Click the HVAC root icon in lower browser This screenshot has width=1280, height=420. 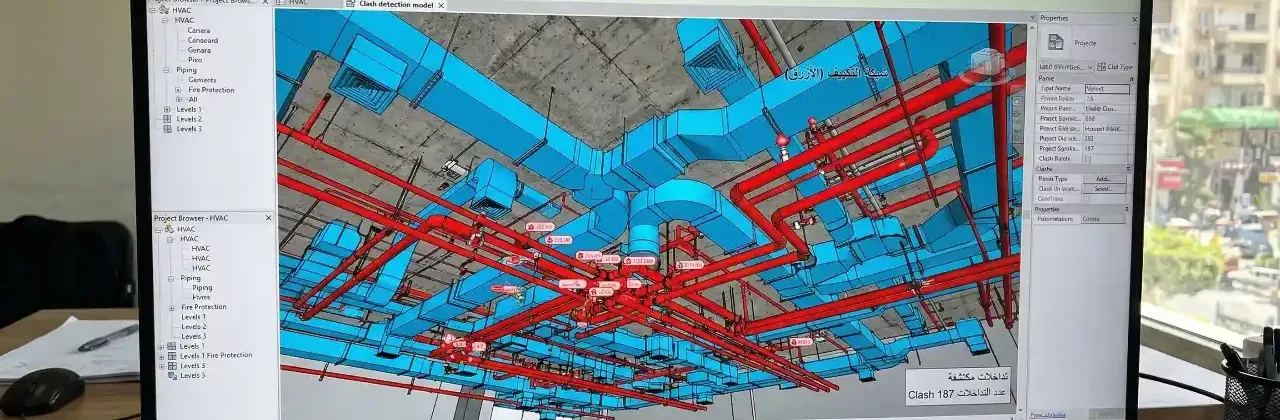(169, 229)
